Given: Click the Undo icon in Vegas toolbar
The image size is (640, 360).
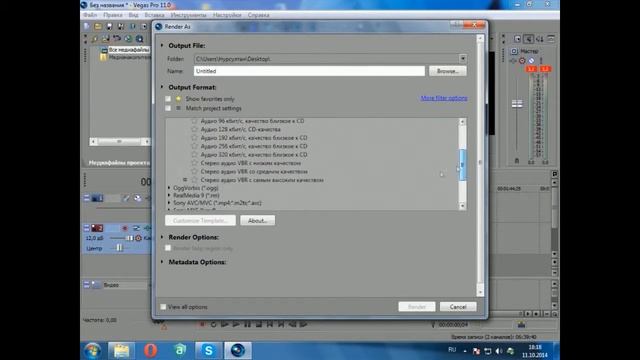Looking at the screenshot, I should click(x=117, y=39).
